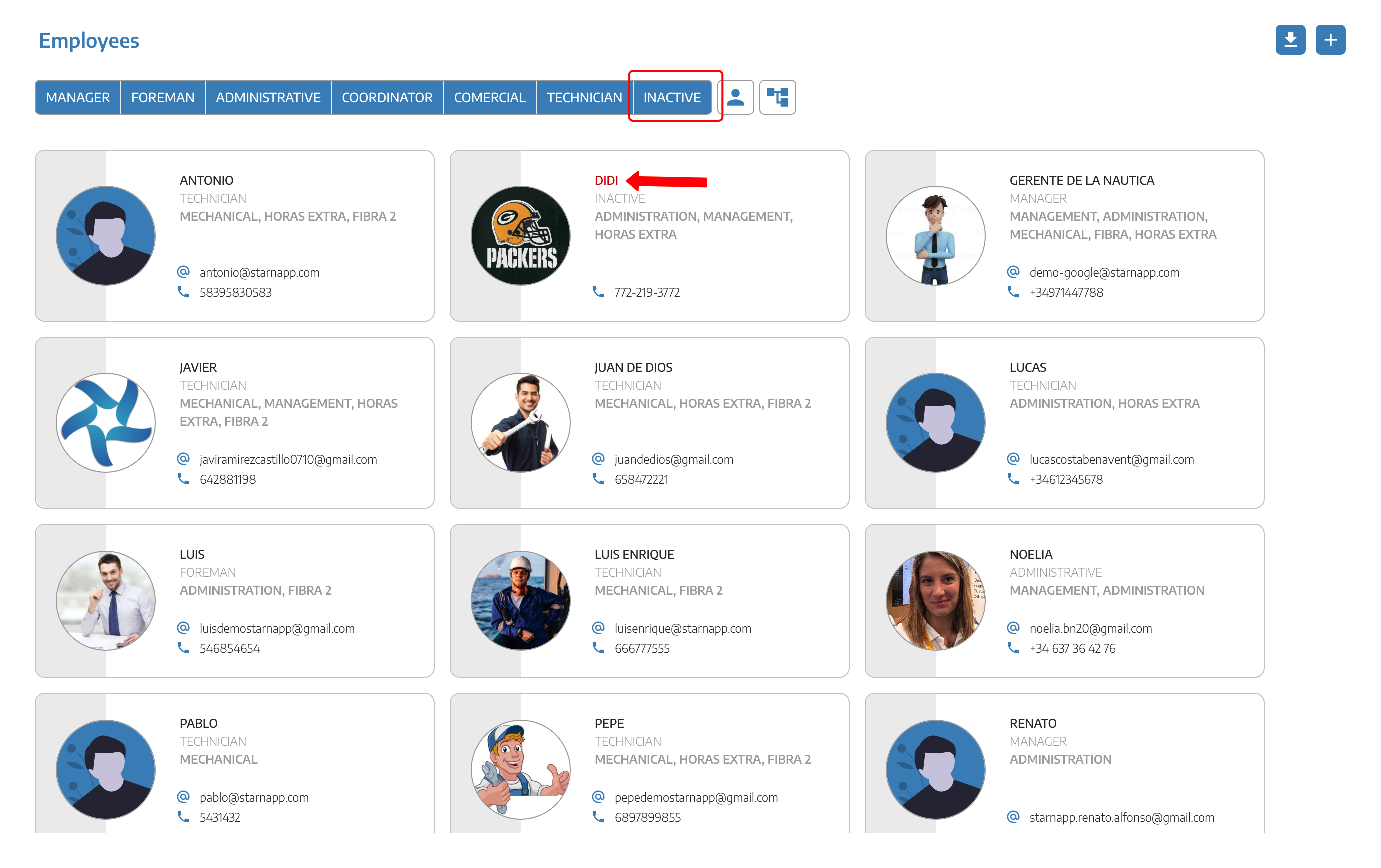The height and width of the screenshot is (868, 1381).
Task: Click the NOELIA employee name
Action: 1030,554
